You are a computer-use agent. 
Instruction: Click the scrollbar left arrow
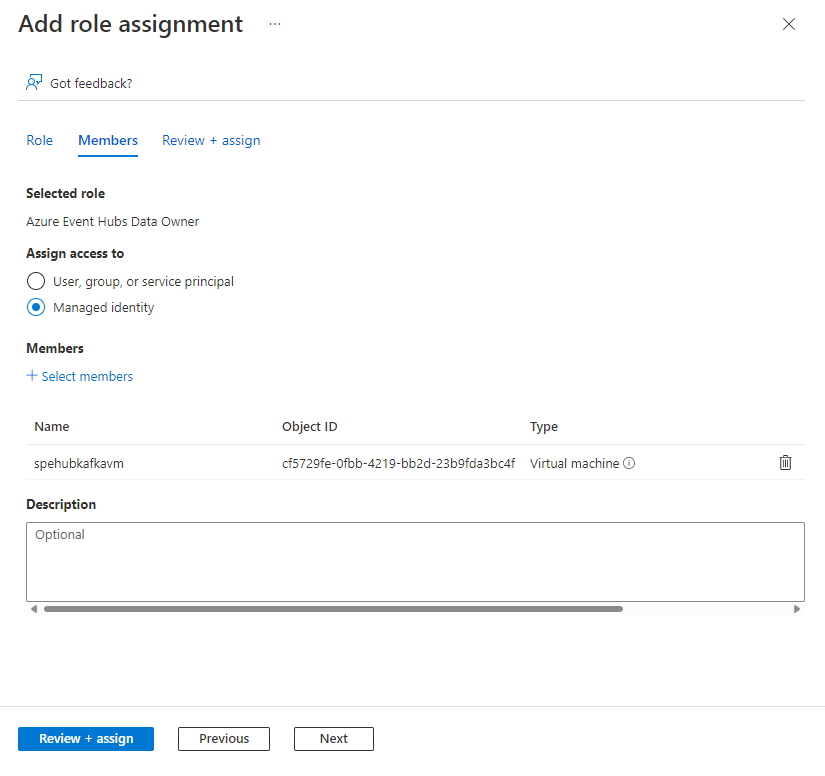(33, 608)
